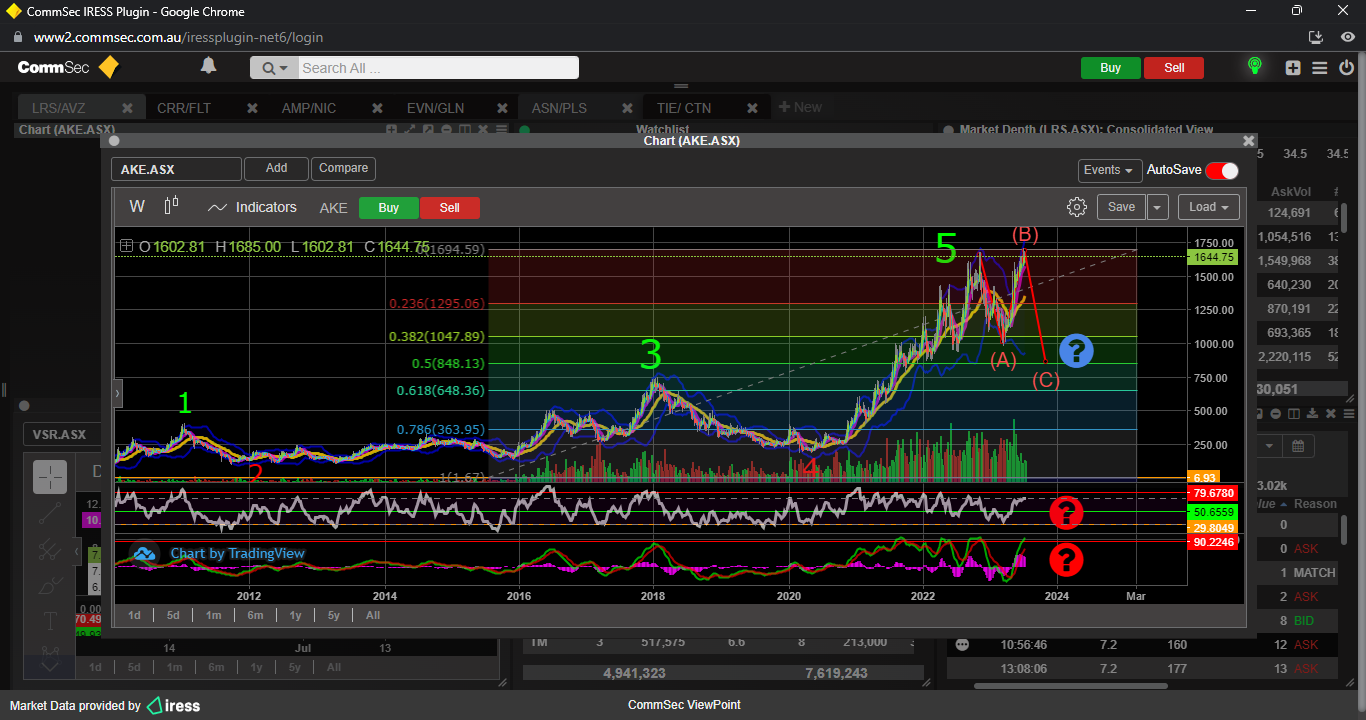Change the candlestick chart style
1366x720 pixels.
(171, 206)
